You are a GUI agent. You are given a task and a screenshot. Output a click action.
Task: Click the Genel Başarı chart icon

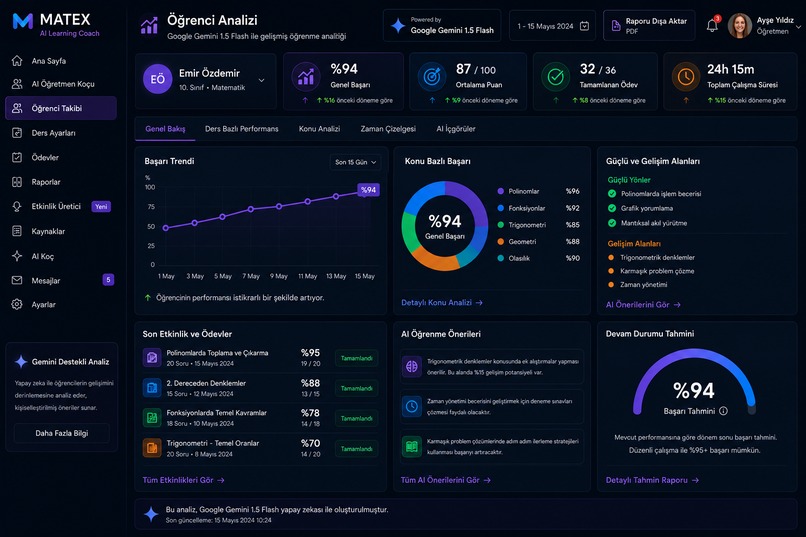click(306, 77)
